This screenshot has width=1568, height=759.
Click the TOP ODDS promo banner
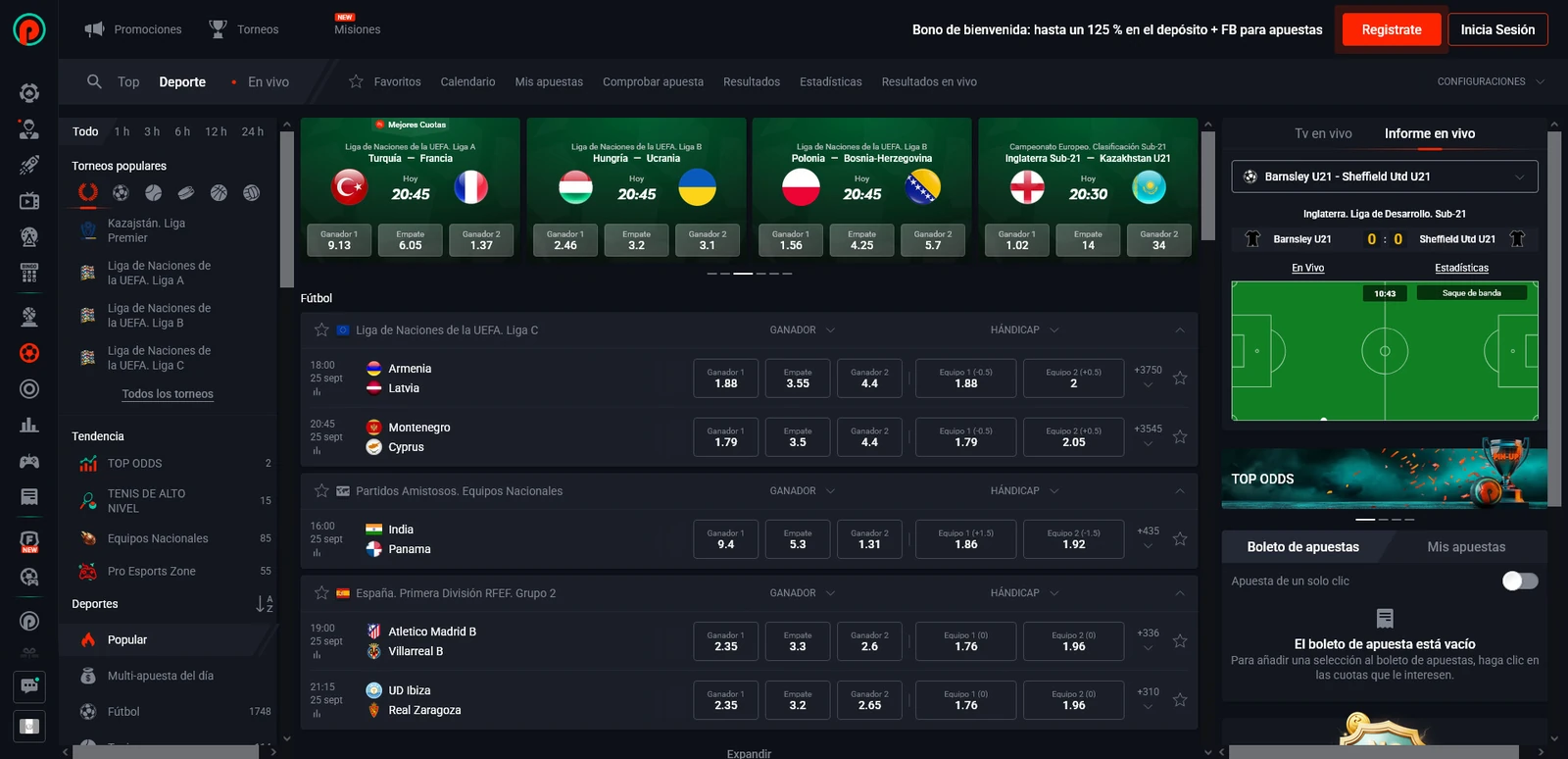point(1385,479)
